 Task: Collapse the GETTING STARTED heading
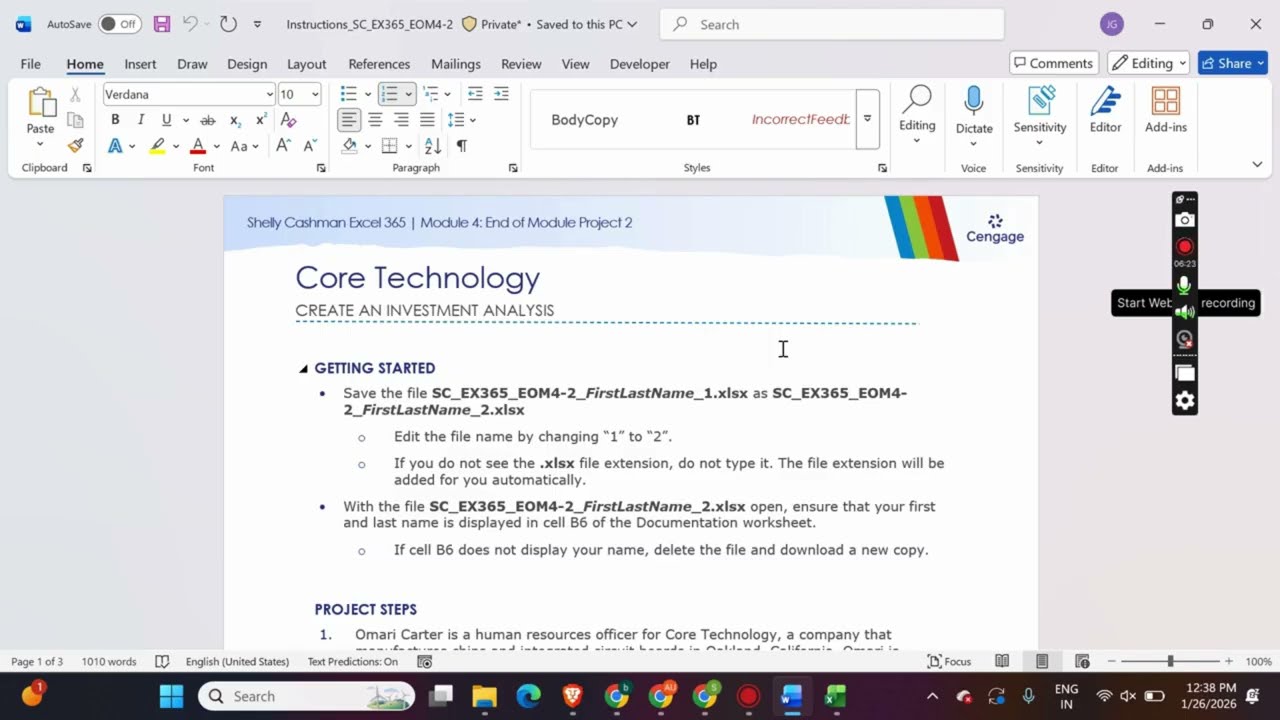pyautogui.click(x=303, y=369)
